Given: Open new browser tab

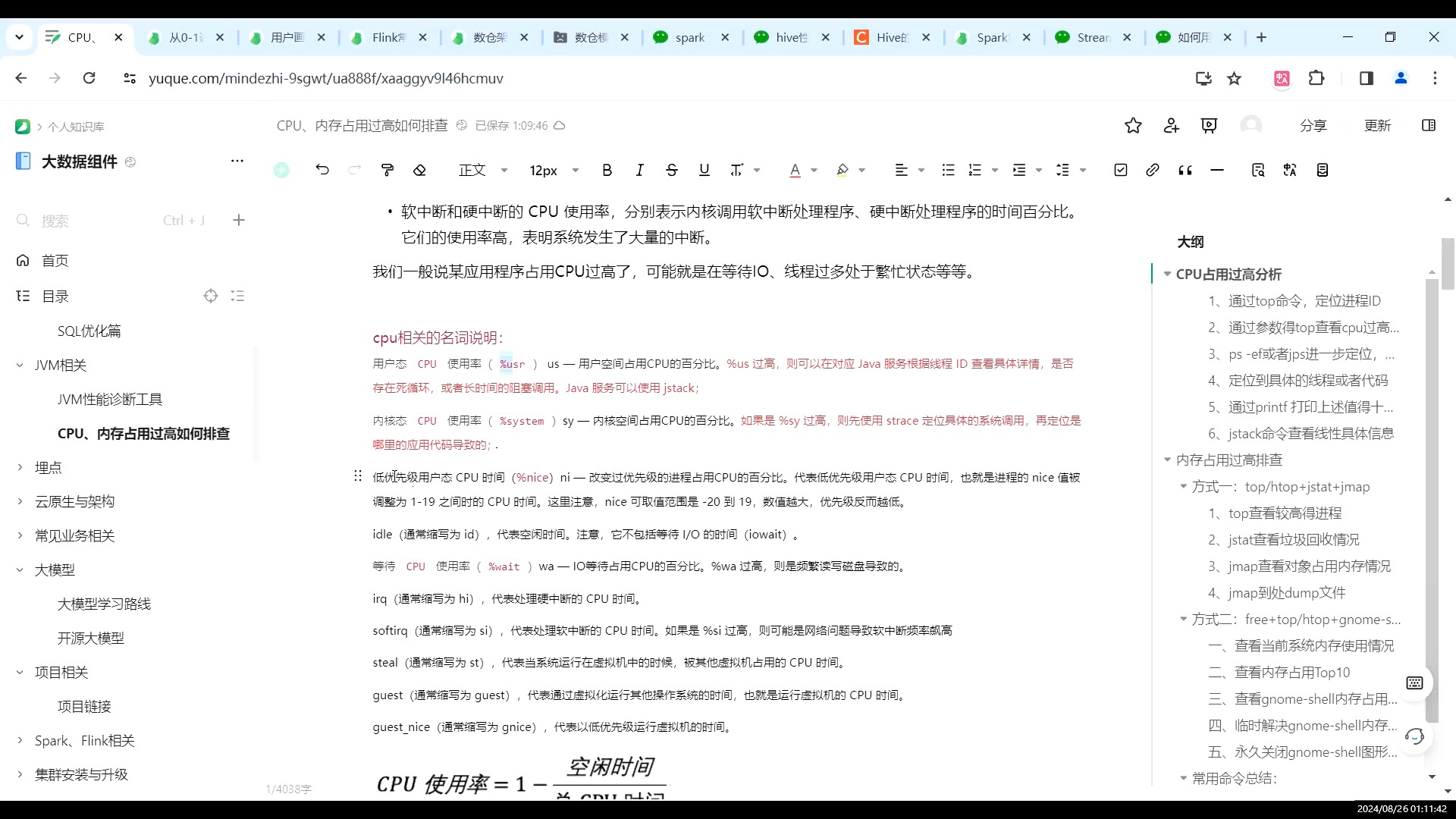Looking at the screenshot, I should click(1261, 37).
